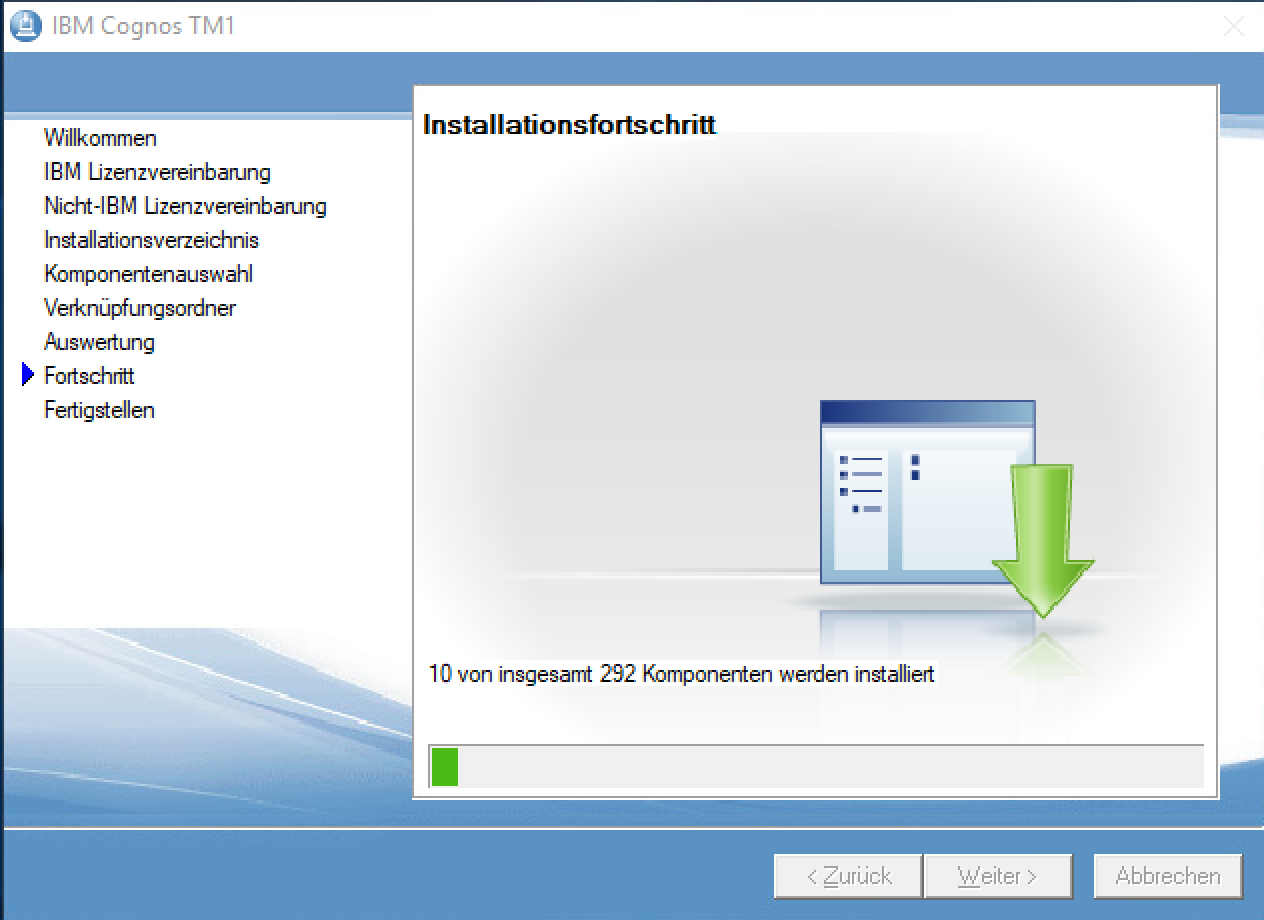Click the blue arrow marker beside Fortschritt
The height and width of the screenshot is (920, 1264).
click(x=28, y=376)
